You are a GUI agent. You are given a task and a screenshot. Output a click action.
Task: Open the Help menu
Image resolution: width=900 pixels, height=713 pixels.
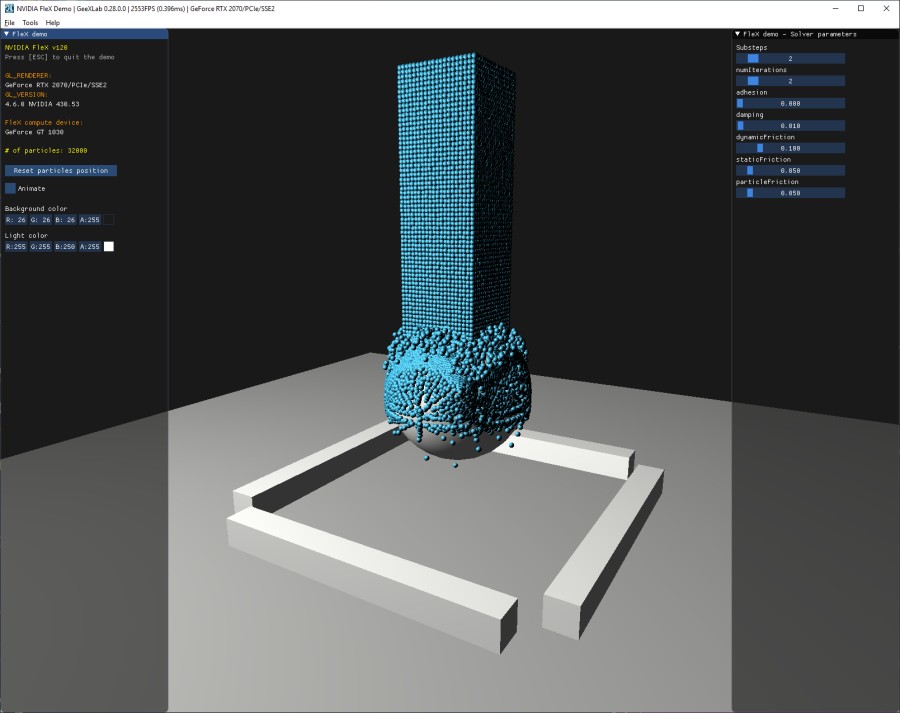(x=53, y=23)
